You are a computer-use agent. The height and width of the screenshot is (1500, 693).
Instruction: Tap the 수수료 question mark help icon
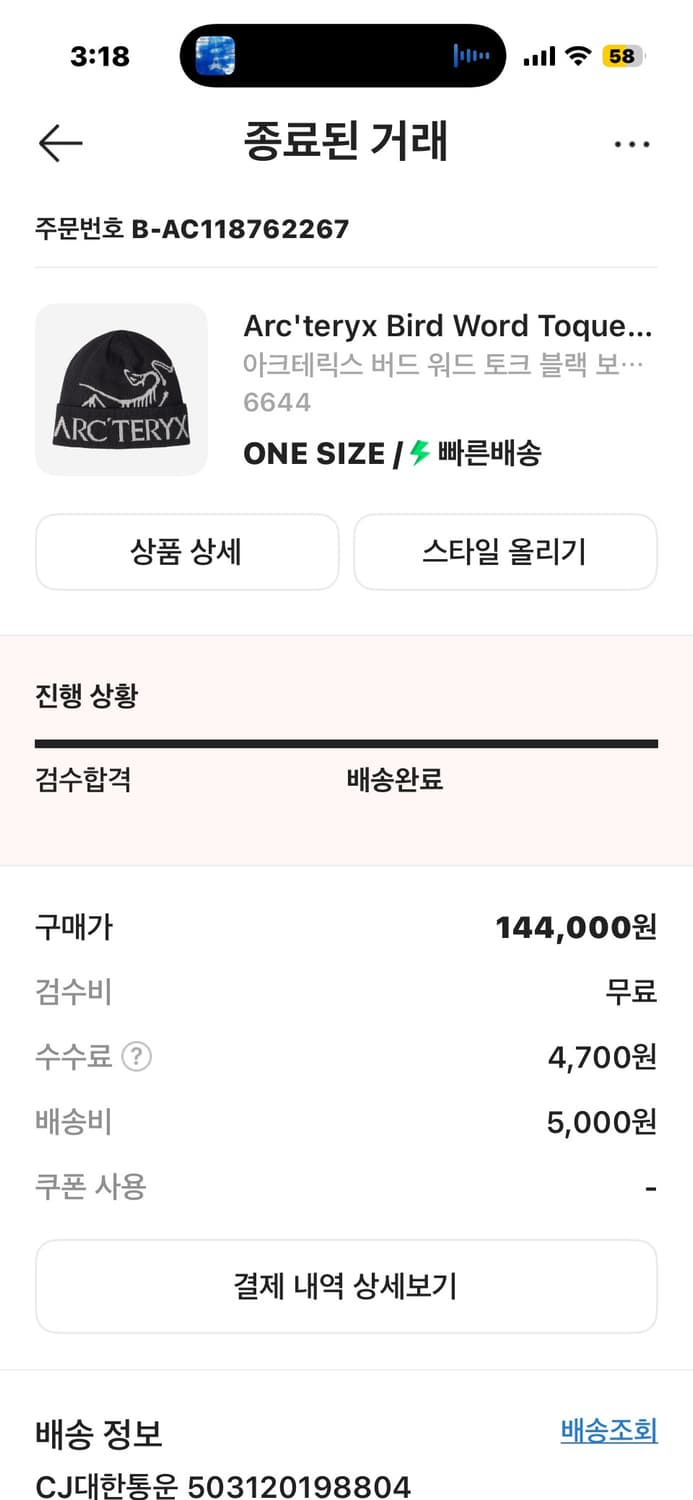point(136,1057)
